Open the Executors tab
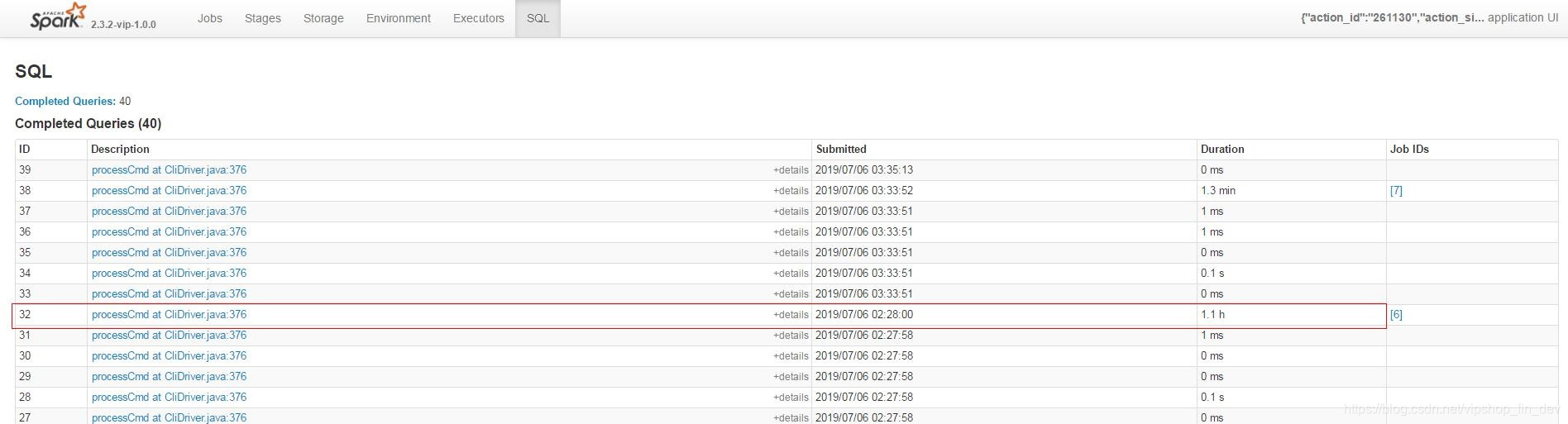1568x424 pixels. click(479, 18)
